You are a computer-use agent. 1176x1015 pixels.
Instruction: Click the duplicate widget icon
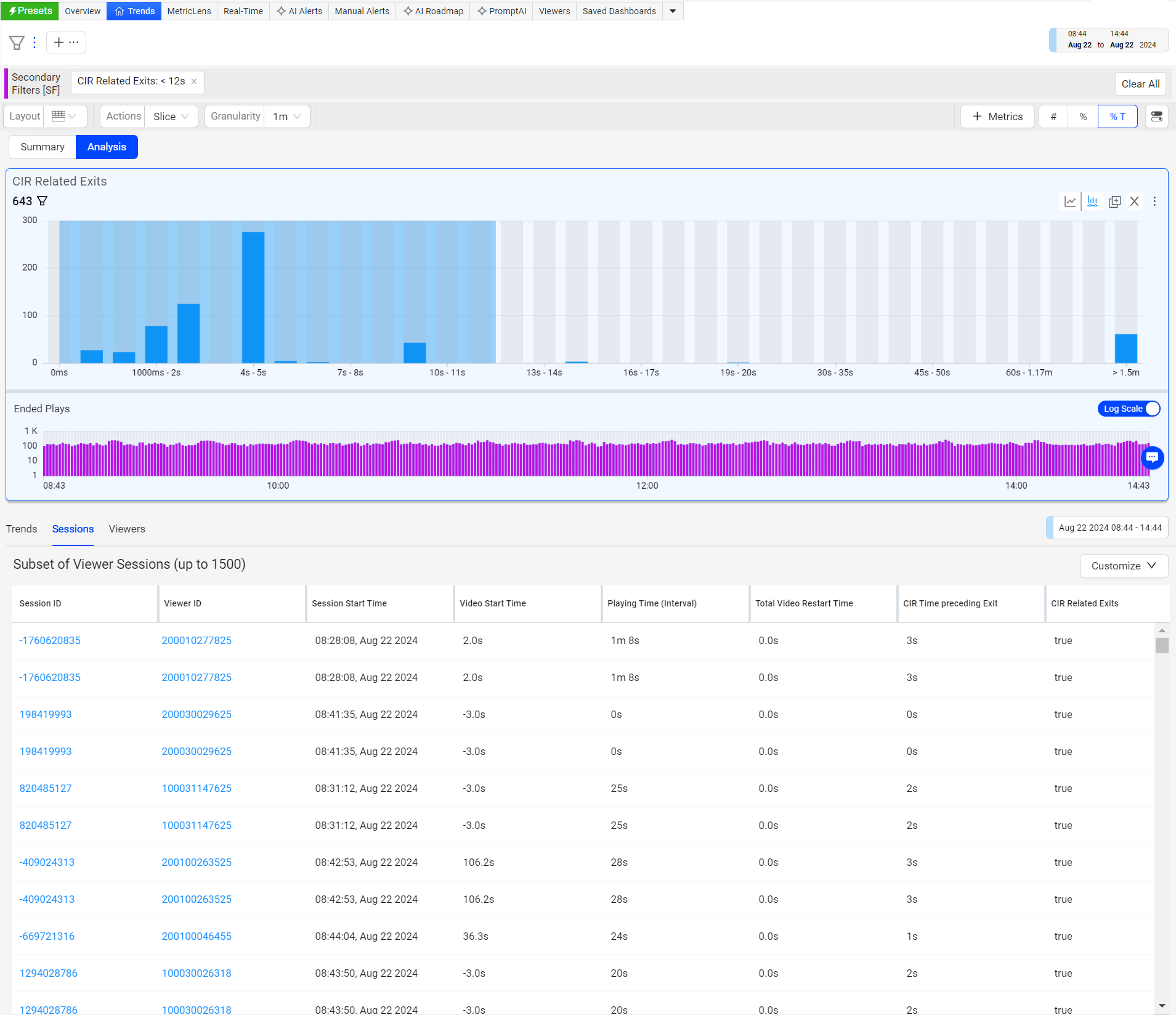(1114, 202)
